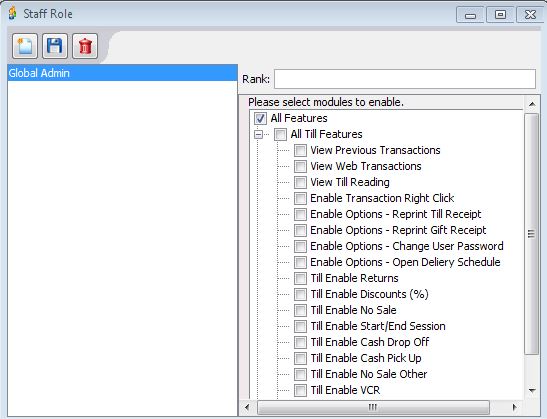
Task: Maximize the Staff Role window
Action: (x=500, y=15)
